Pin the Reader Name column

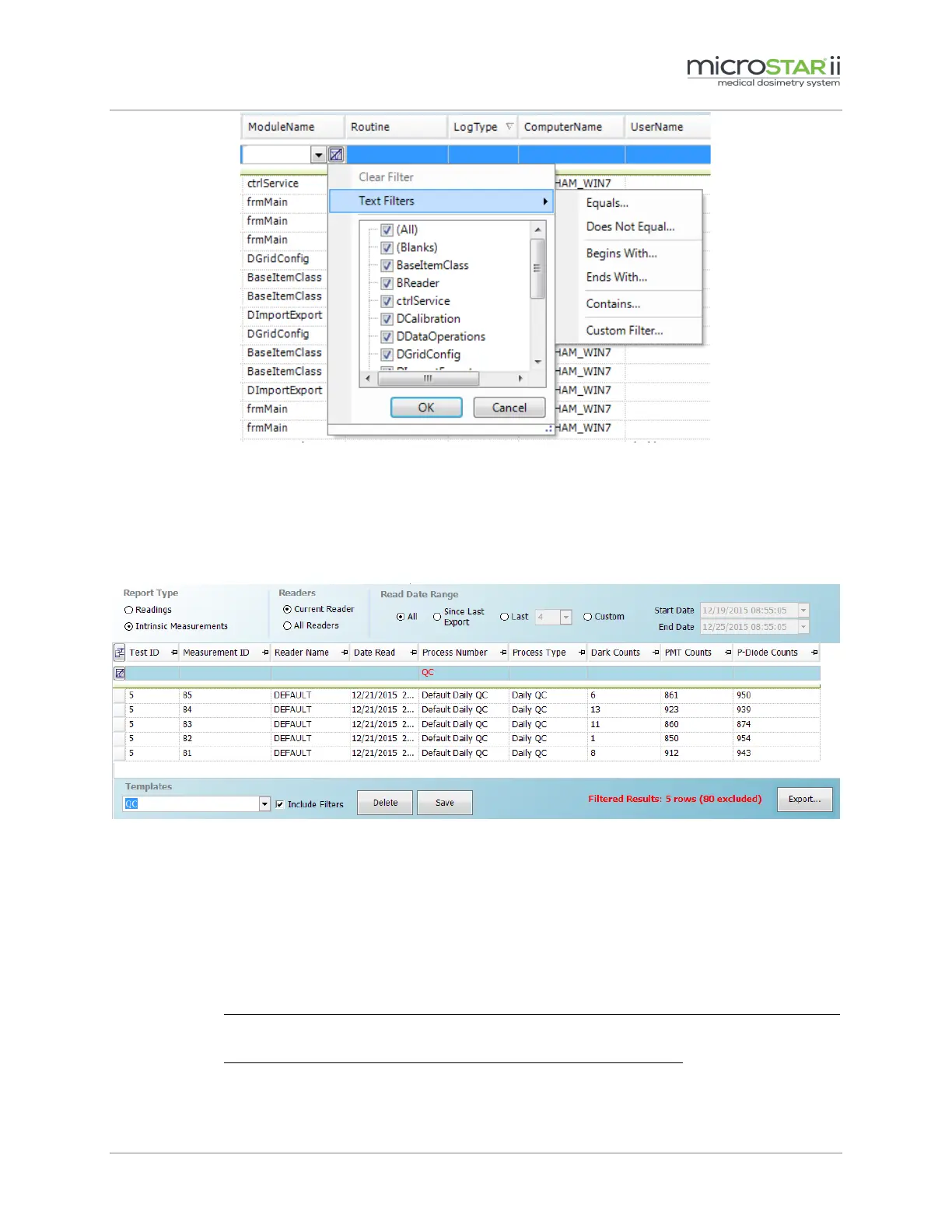[x=345, y=653]
